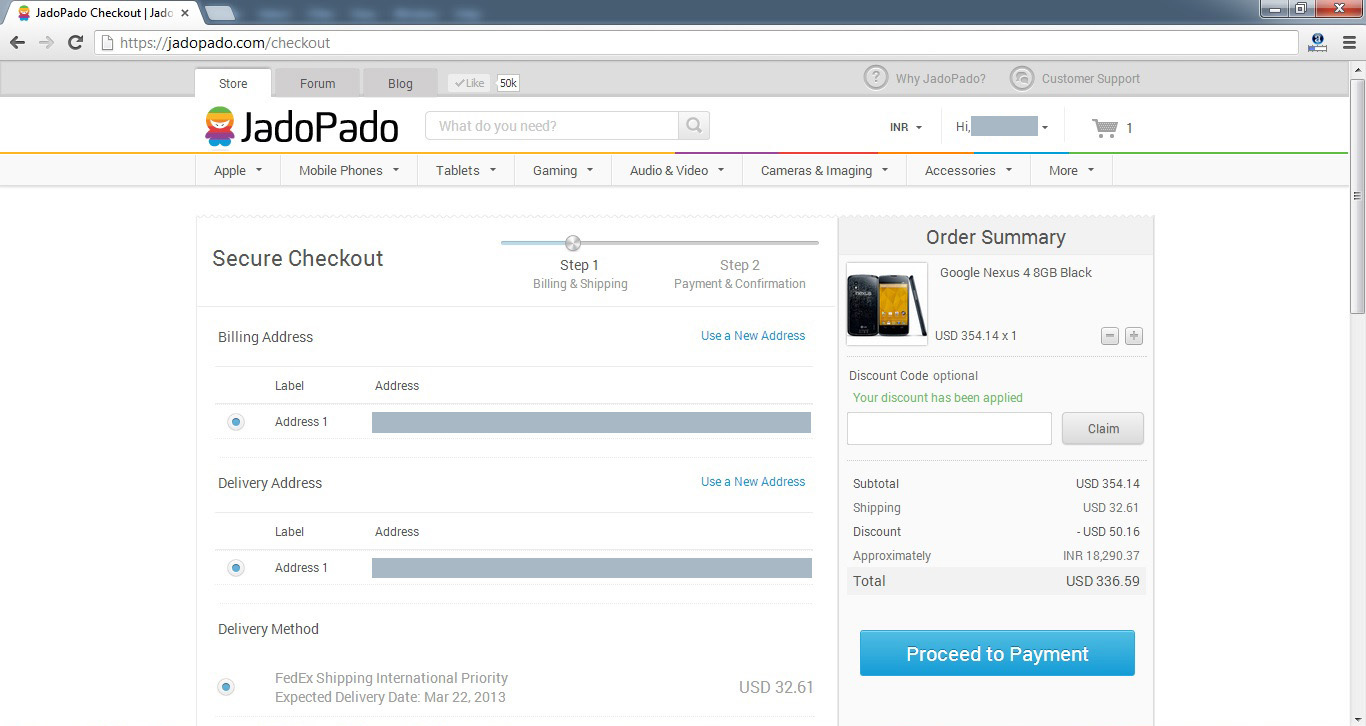The width and height of the screenshot is (1366, 726).
Task: Click Google Nexus 4 8GB Black title
Action: (1016, 273)
